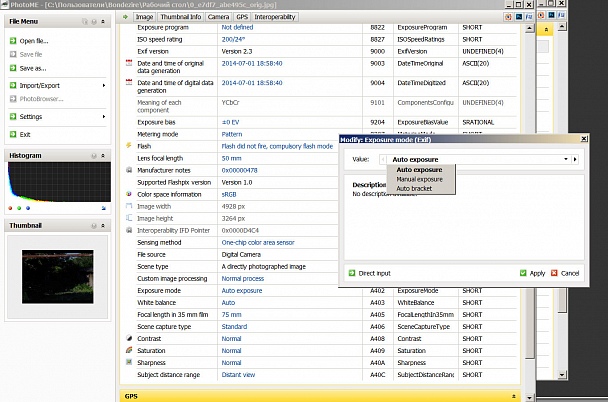This screenshot has height=402, width=608.
Task: Click the orange toolbar icon in the front PhotoME window
Action: [508, 17]
